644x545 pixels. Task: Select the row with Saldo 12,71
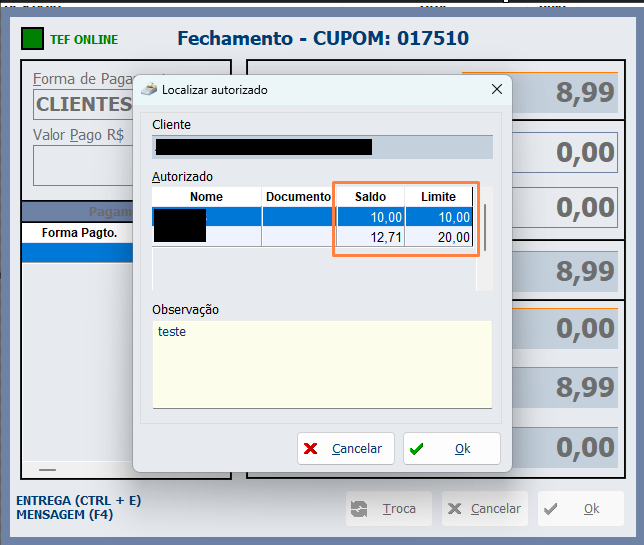click(370, 237)
